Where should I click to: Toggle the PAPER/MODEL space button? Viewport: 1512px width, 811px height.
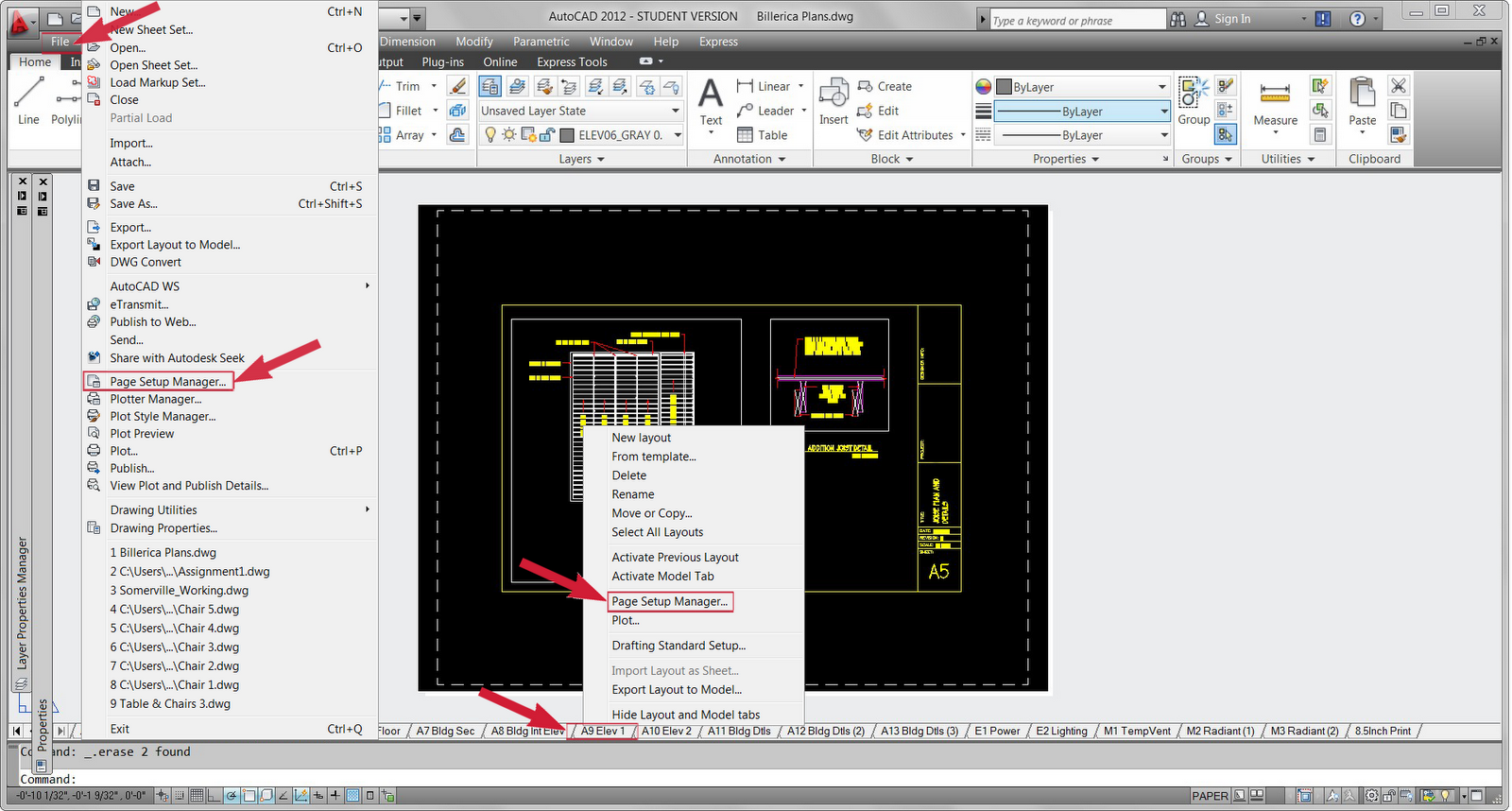click(x=1210, y=796)
